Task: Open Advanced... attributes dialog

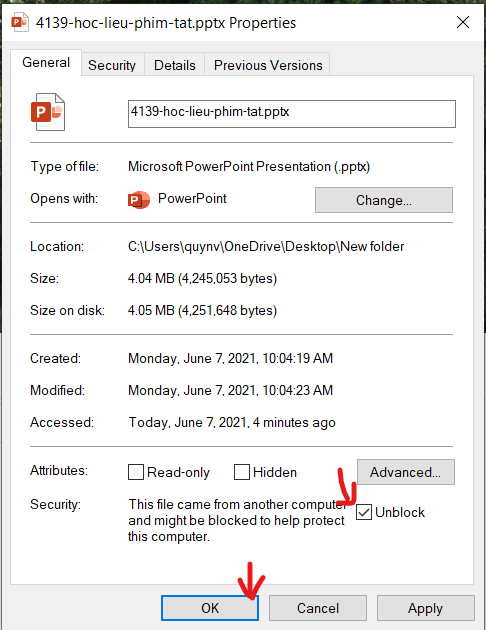Action: coord(406,472)
